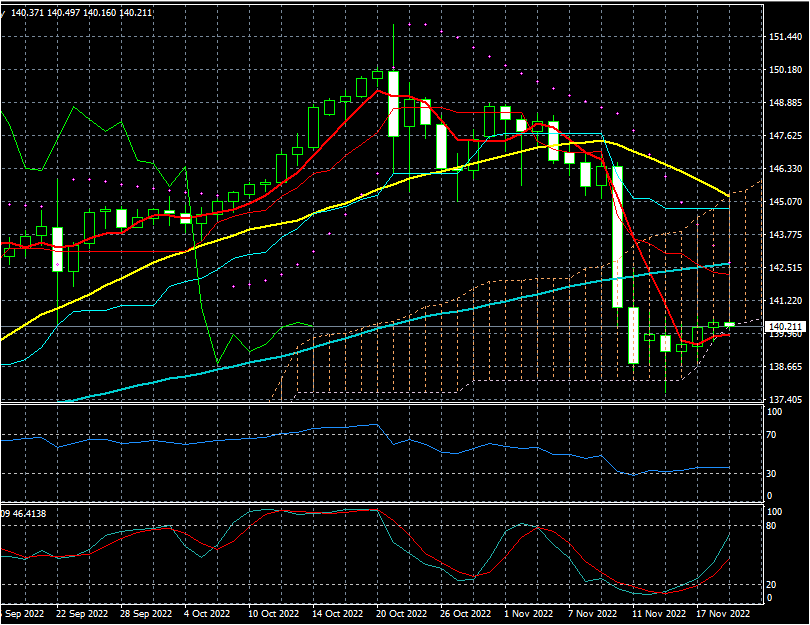Click the 147.625 price axis label
Image resolution: width=810 pixels, height=625 pixels.
coord(785,136)
